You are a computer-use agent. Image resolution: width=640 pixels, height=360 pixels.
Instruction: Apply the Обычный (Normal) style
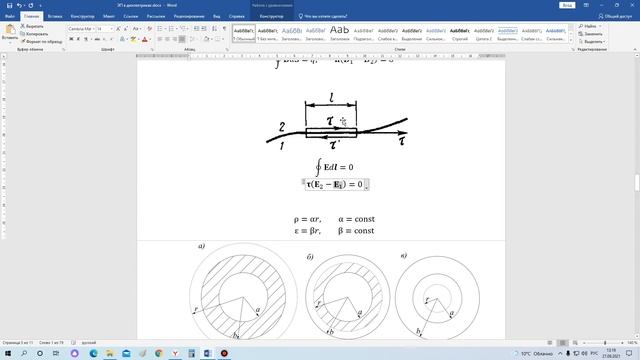pos(244,33)
